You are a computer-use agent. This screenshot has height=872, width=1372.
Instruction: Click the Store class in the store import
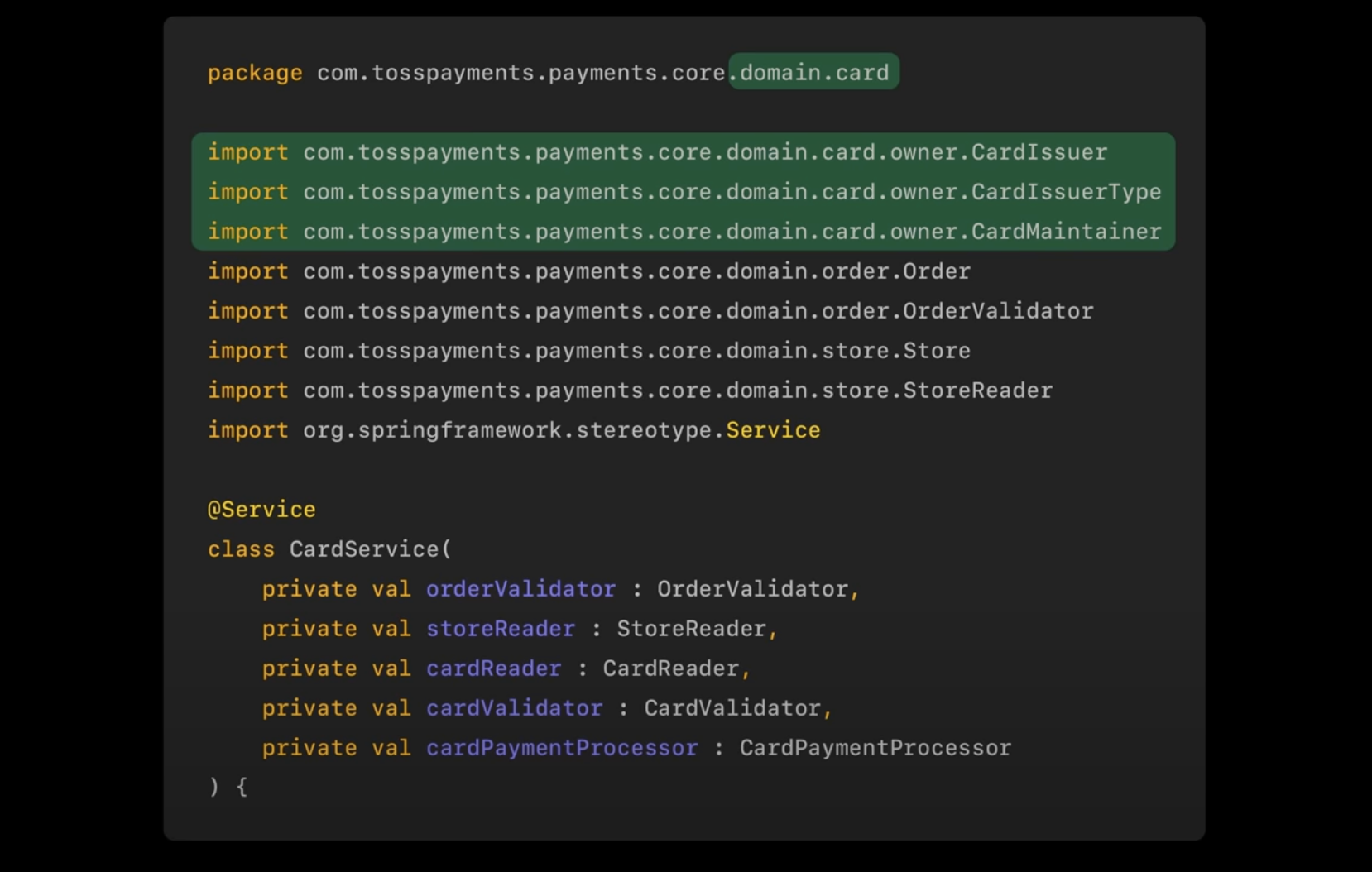pos(936,351)
